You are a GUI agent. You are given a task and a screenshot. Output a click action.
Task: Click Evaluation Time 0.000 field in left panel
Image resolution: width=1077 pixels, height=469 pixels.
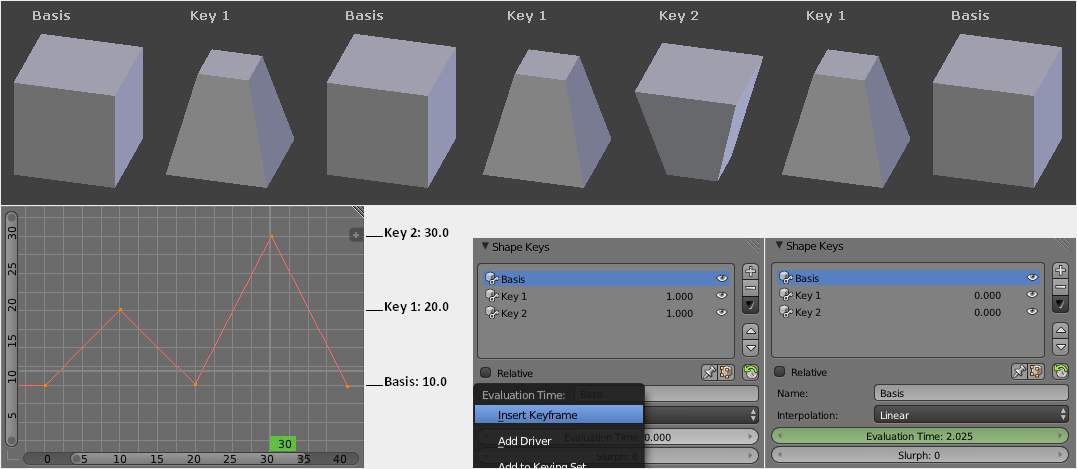click(x=701, y=437)
